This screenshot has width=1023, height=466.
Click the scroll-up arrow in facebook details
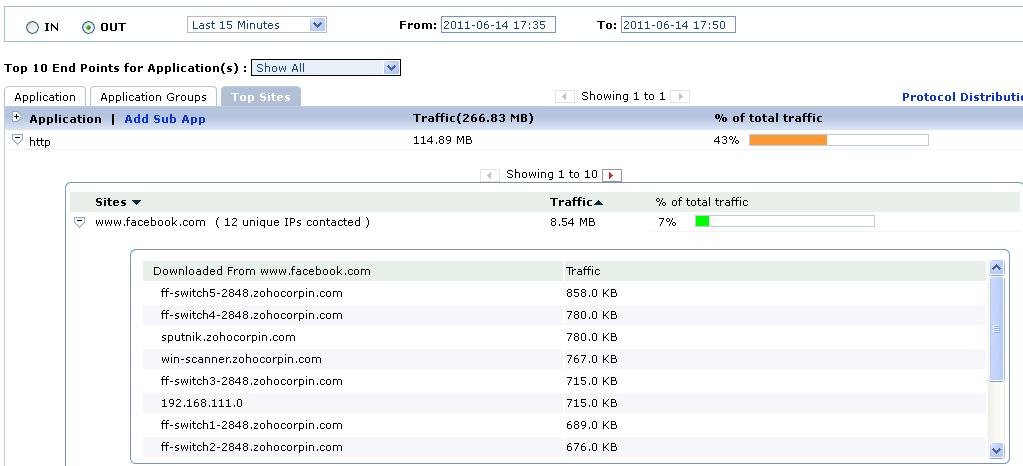(996, 268)
